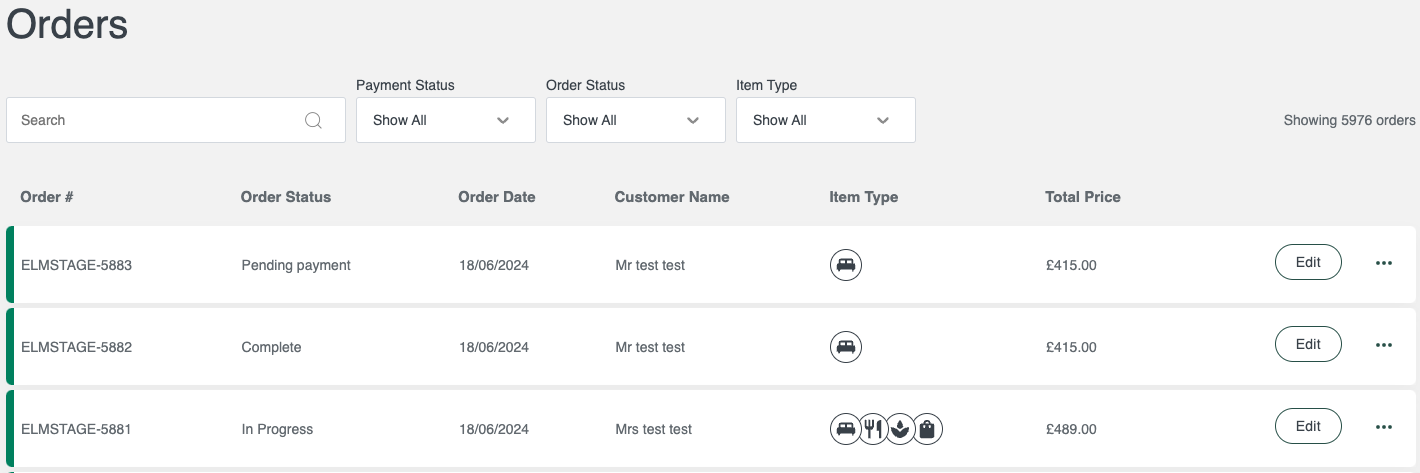Click the Order # column header
The height and width of the screenshot is (473, 1420).
47,197
